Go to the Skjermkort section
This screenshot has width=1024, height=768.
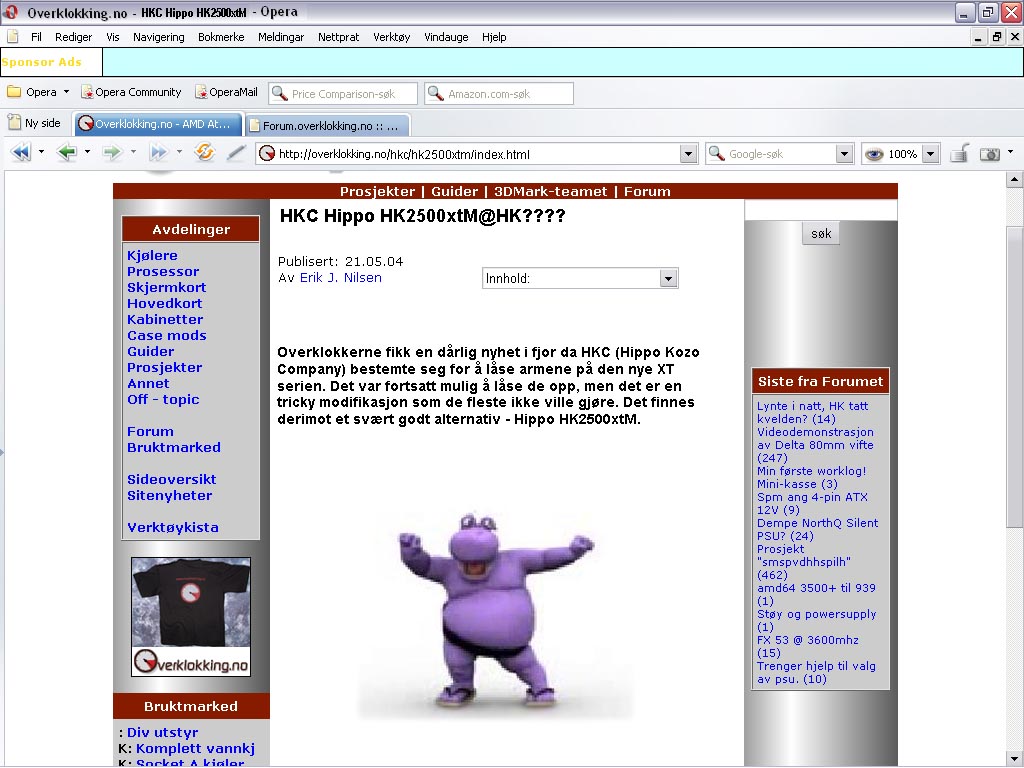tap(167, 287)
